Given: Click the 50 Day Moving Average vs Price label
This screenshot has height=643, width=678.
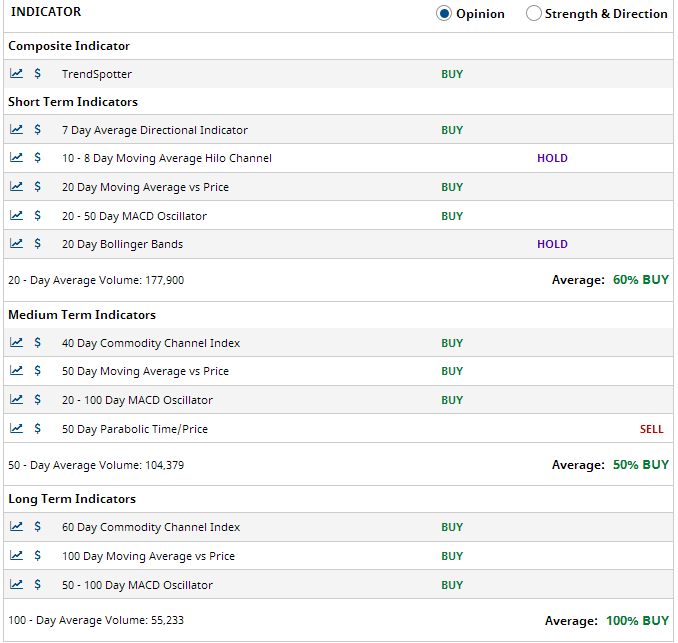Looking at the screenshot, I should 145,371.
